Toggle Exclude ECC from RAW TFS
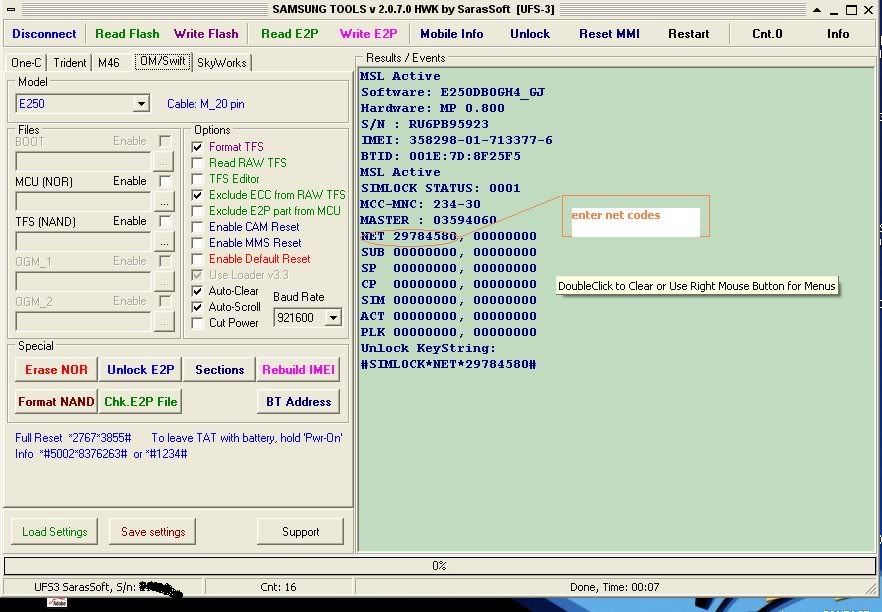 coord(197,195)
